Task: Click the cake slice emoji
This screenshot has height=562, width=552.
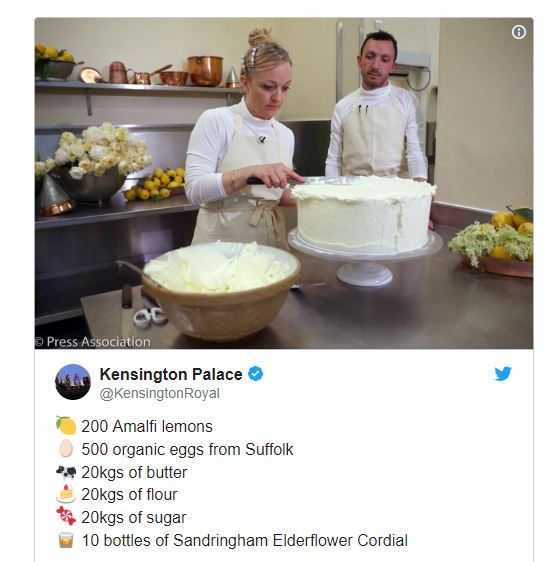Action: click(x=66, y=494)
